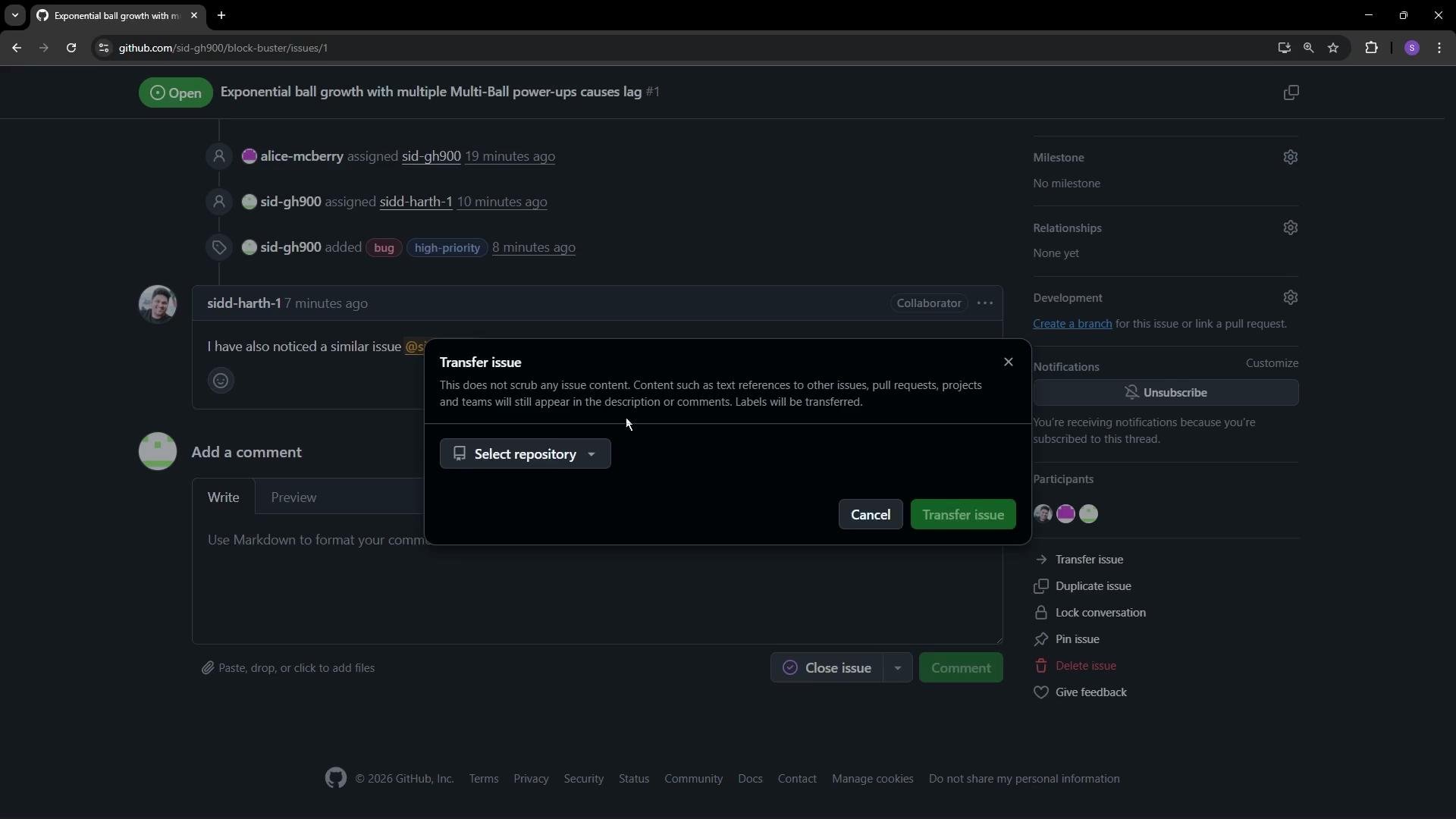The image size is (1456, 819).
Task: Click 8 minutes ago timestamp
Action: (534, 247)
